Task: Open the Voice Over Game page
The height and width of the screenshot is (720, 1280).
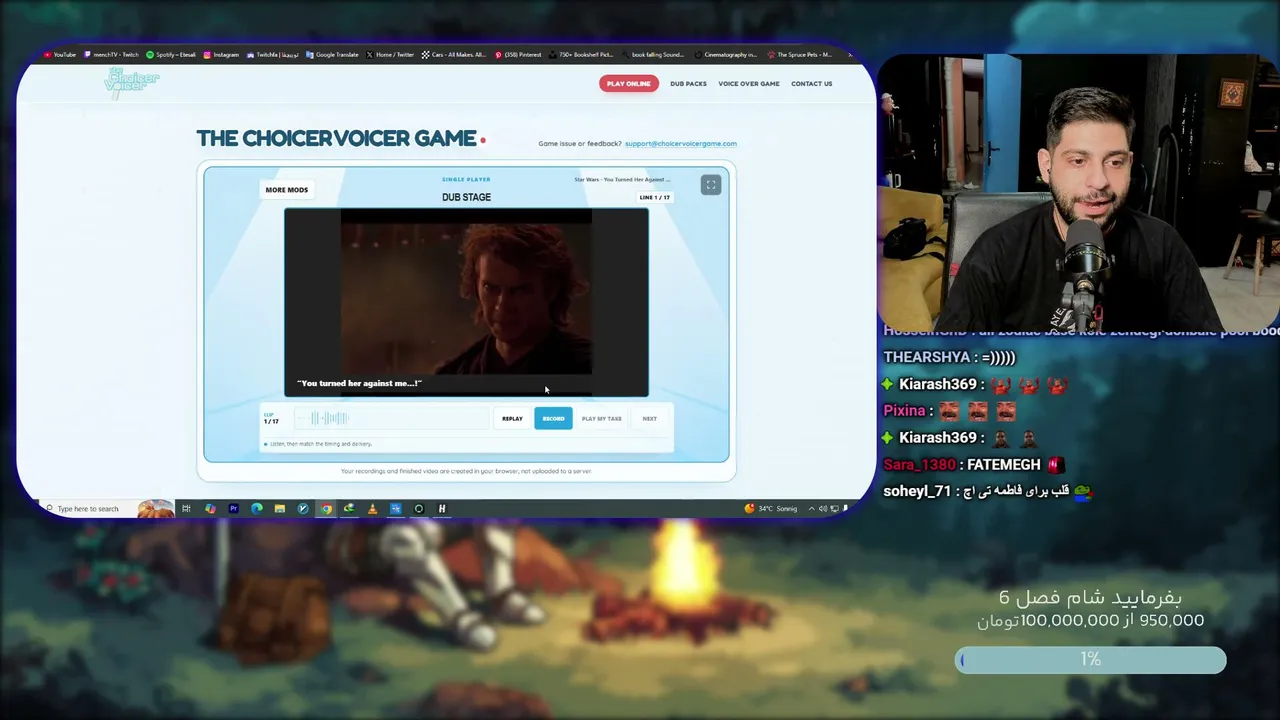Action: pos(748,83)
